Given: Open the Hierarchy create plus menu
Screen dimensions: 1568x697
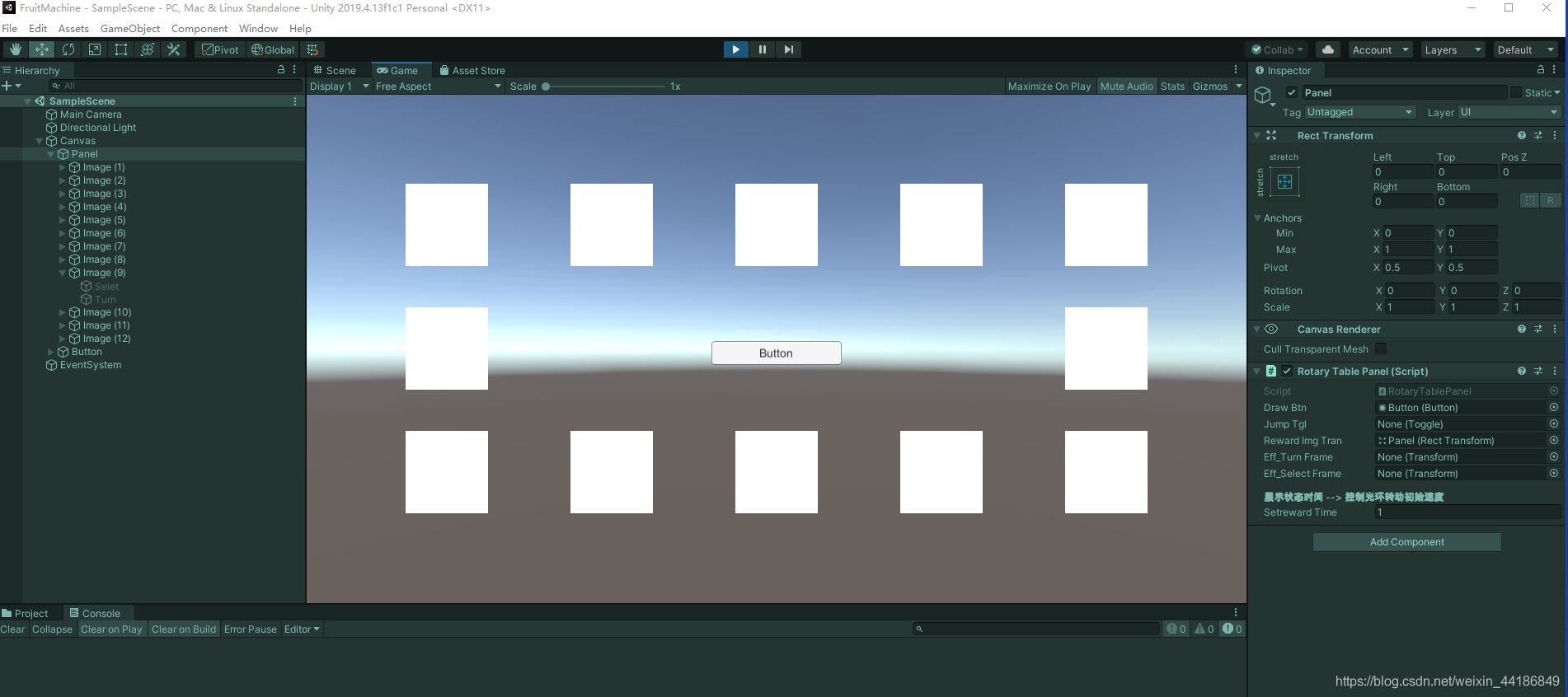Looking at the screenshot, I should pyautogui.click(x=12, y=86).
